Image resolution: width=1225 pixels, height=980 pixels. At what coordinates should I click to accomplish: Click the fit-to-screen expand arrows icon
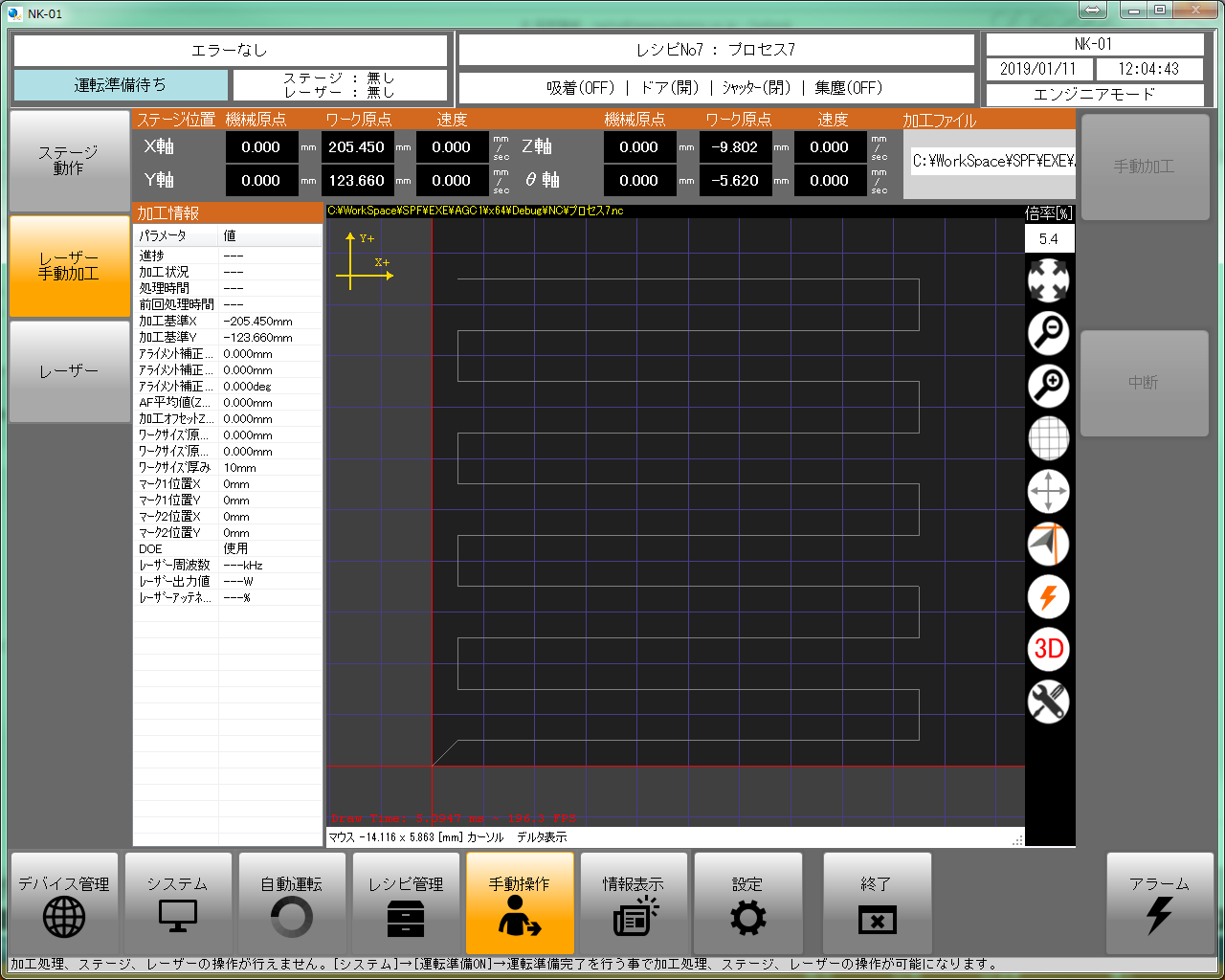click(x=1048, y=281)
